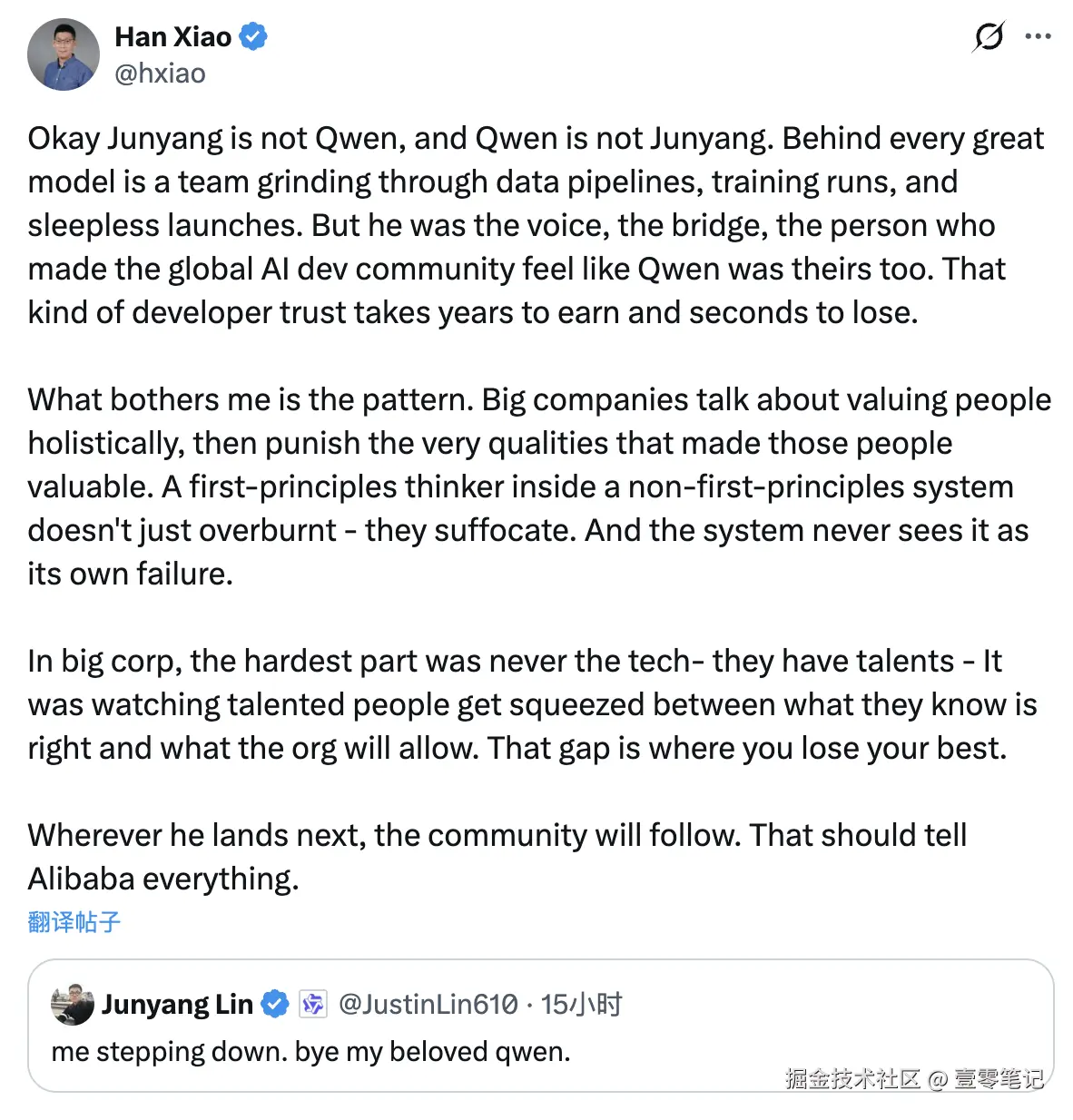The height and width of the screenshot is (1120, 1073).
Task: Open Junyang Lin's small profile avatar
Action: coord(73,1005)
